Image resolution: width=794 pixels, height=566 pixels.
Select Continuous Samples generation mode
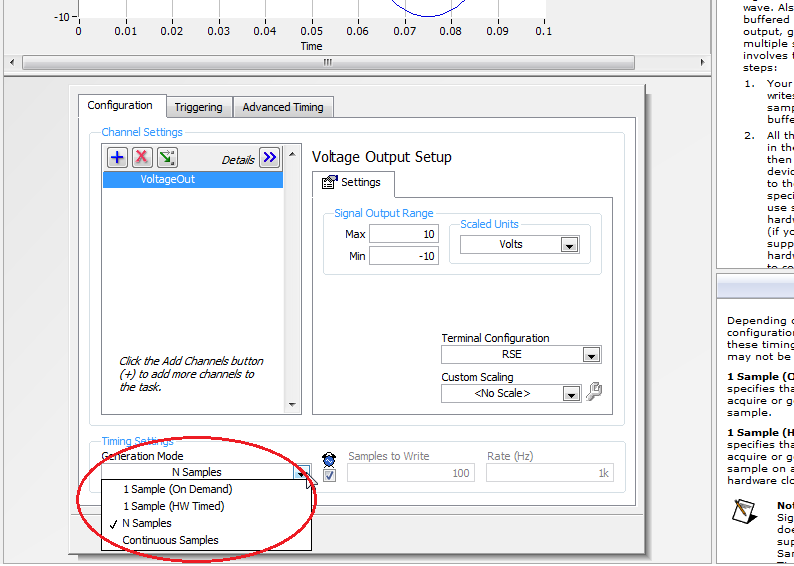pyautogui.click(x=171, y=540)
